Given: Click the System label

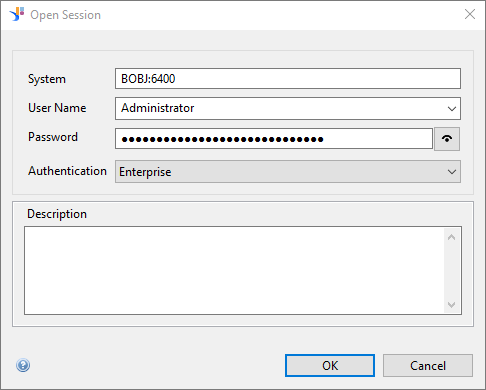Looking at the screenshot, I should pyautogui.click(x=47, y=79).
